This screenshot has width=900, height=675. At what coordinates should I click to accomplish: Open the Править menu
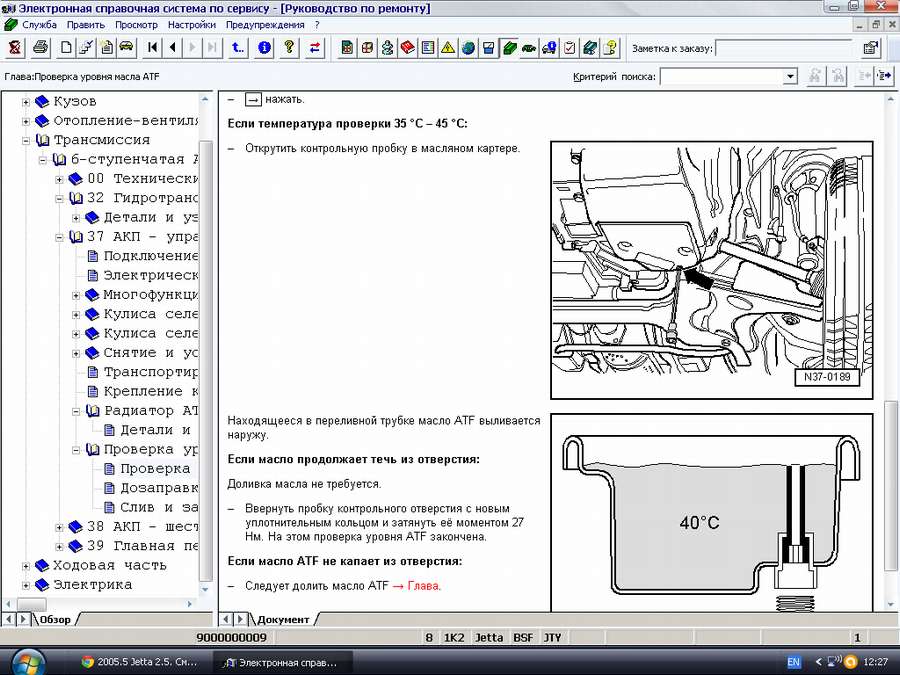point(86,25)
